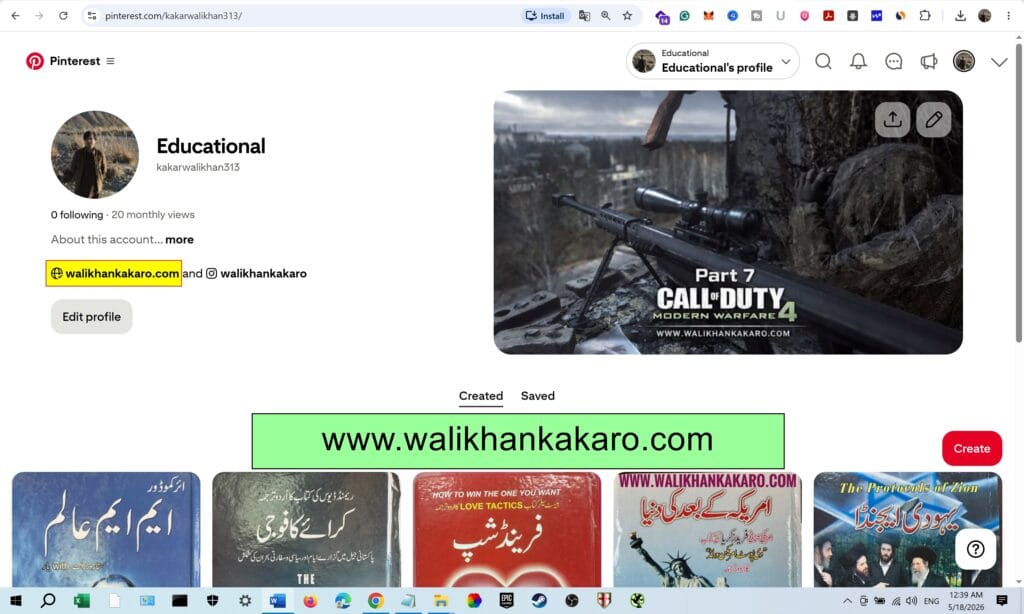The height and width of the screenshot is (614, 1024).
Task: Click the Chrome profile avatar
Action: click(985, 16)
